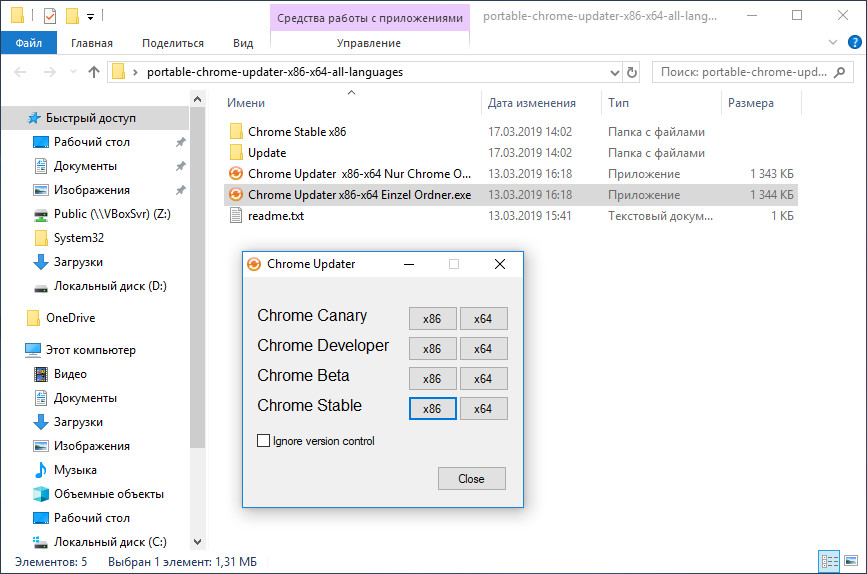867x574 pixels.
Task: Click x86 button for Chrome Stable
Action: tap(432, 409)
